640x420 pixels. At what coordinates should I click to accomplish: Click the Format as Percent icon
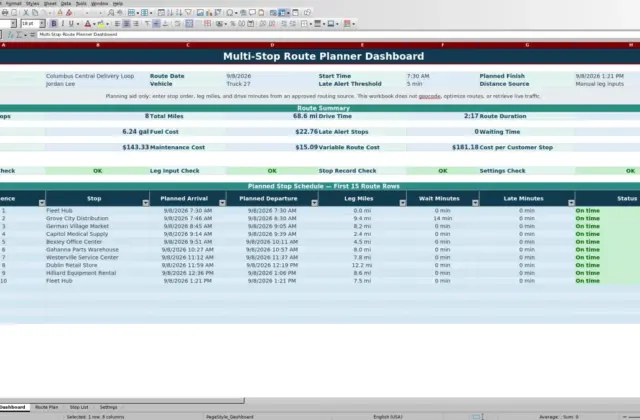(x=233, y=24)
